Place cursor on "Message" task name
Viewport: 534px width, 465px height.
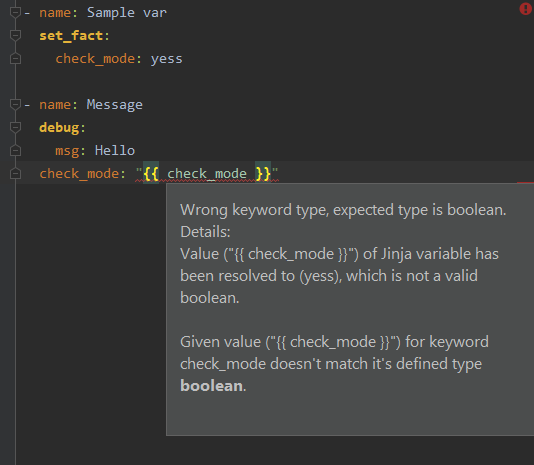pos(115,105)
